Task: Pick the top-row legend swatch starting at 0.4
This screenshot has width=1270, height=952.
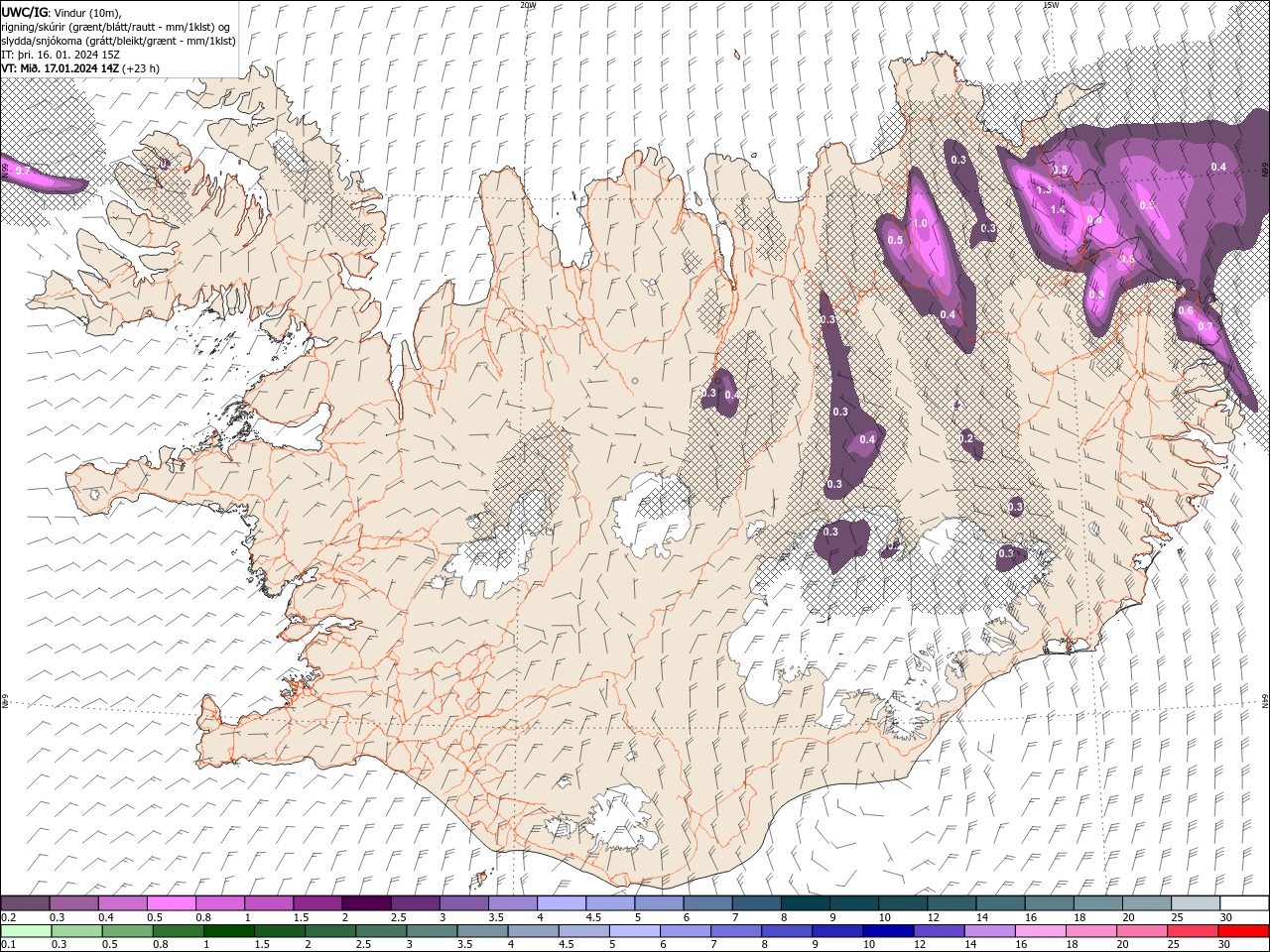Action: (122, 903)
